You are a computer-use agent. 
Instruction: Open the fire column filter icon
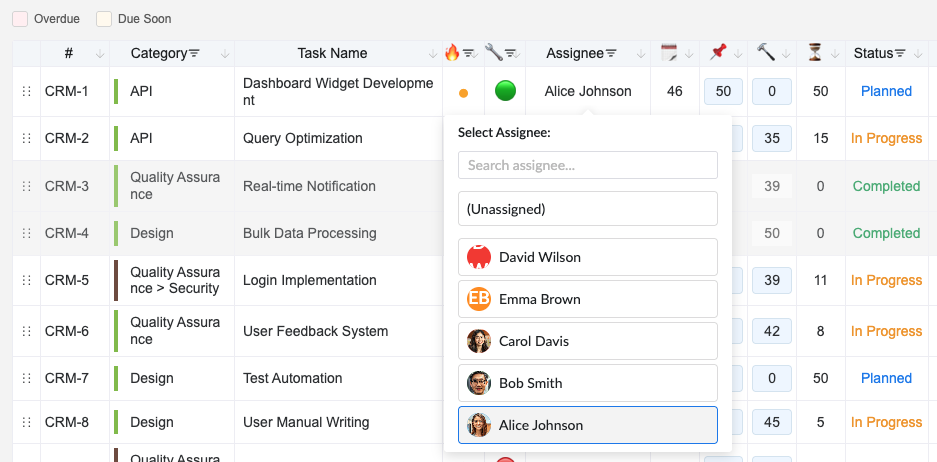[x=468, y=54]
